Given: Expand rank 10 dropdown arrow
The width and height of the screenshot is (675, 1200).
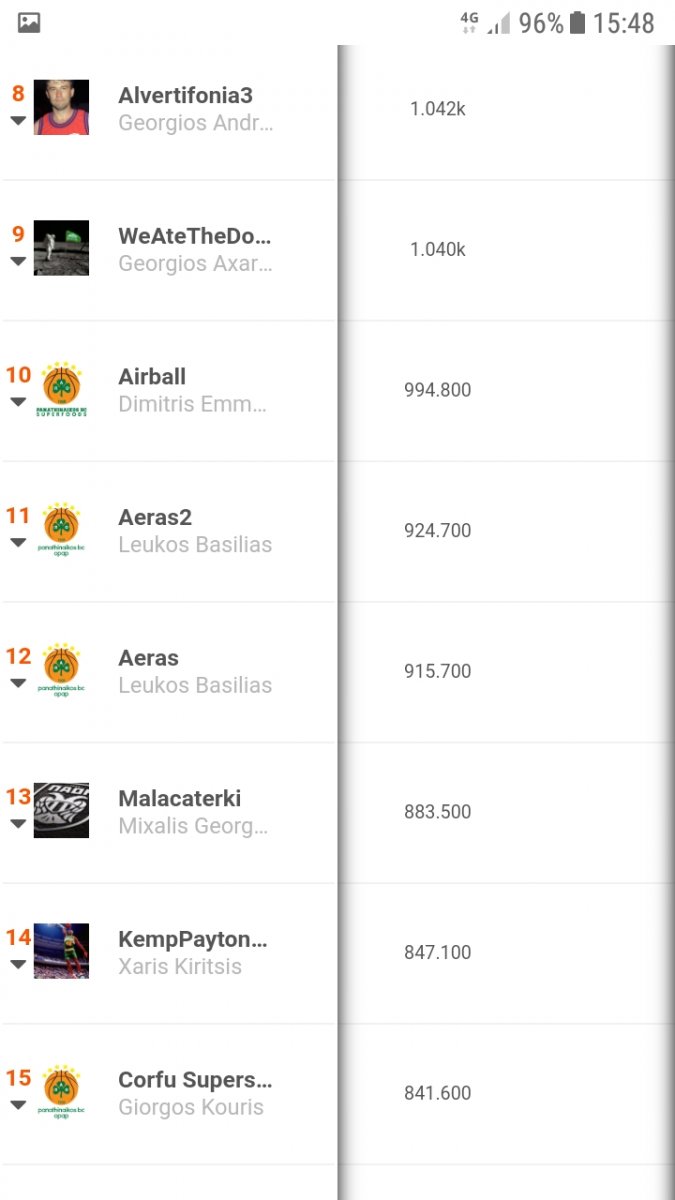Looking at the screenshot, I should tap(18, 402).
